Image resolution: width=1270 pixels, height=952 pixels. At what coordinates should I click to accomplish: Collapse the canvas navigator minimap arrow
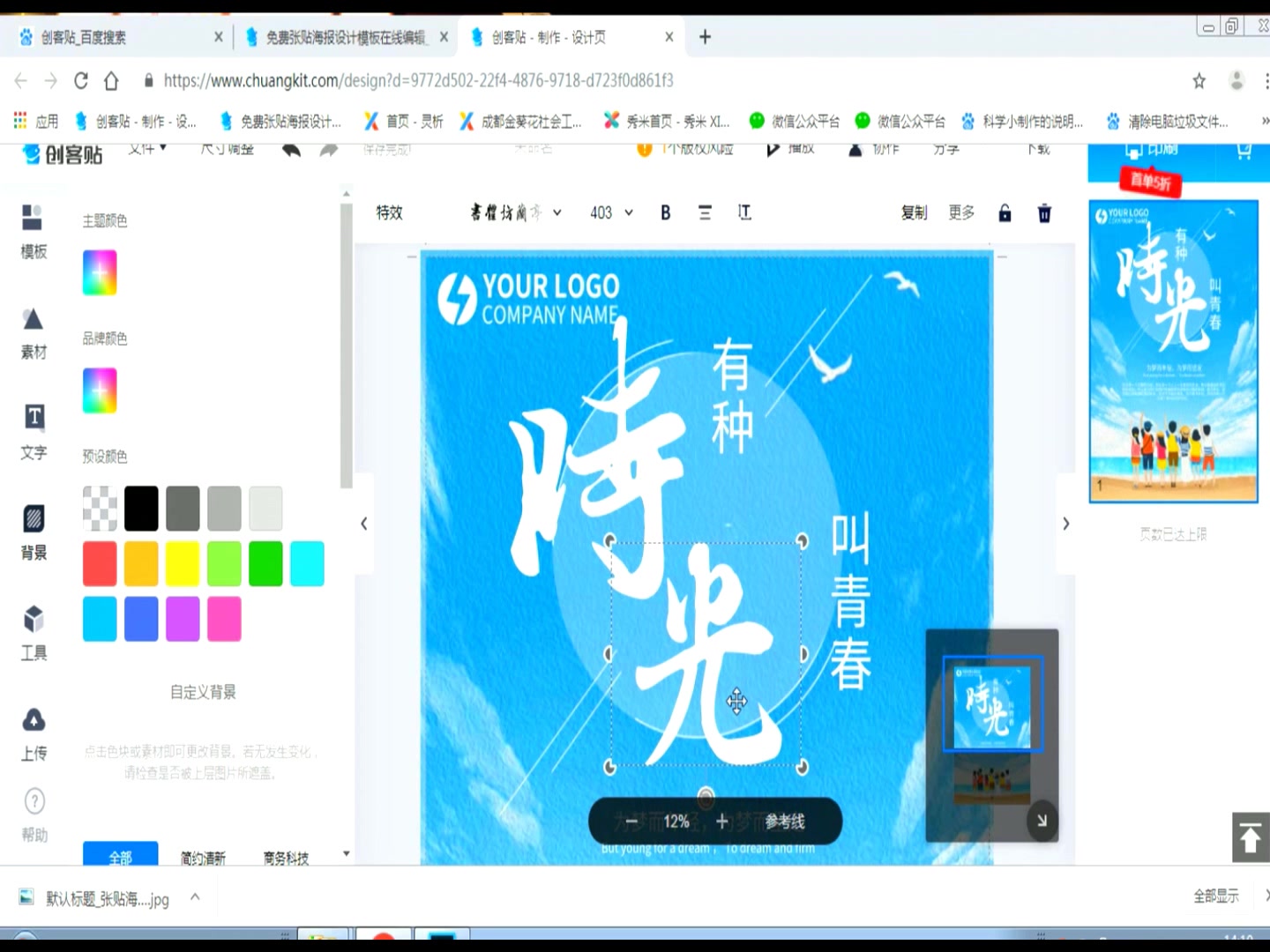(1042, 821)
